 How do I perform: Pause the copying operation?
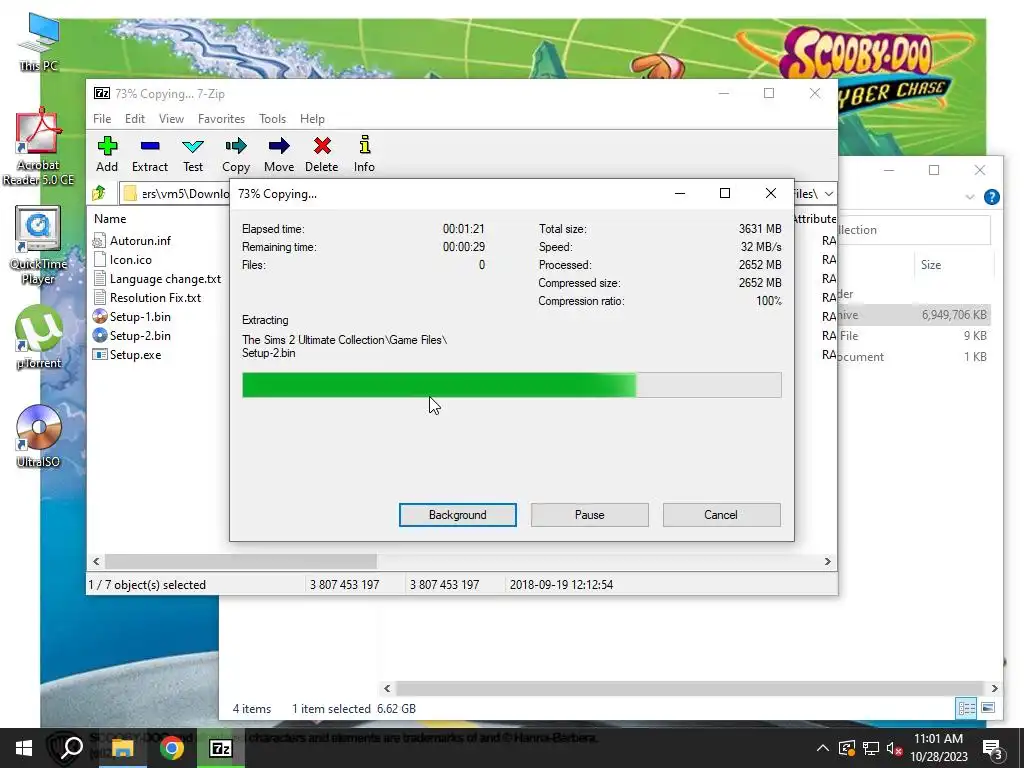coord(590,515)
